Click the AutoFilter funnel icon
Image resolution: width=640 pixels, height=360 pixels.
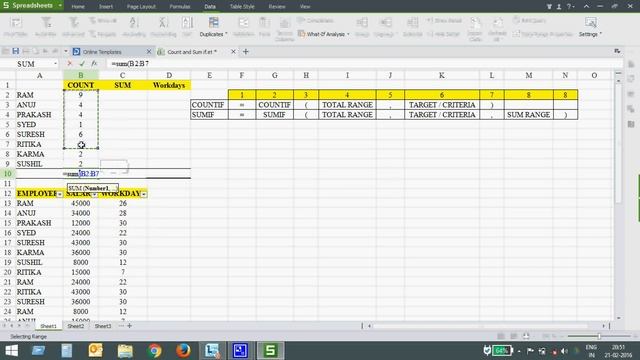point(46,22)
